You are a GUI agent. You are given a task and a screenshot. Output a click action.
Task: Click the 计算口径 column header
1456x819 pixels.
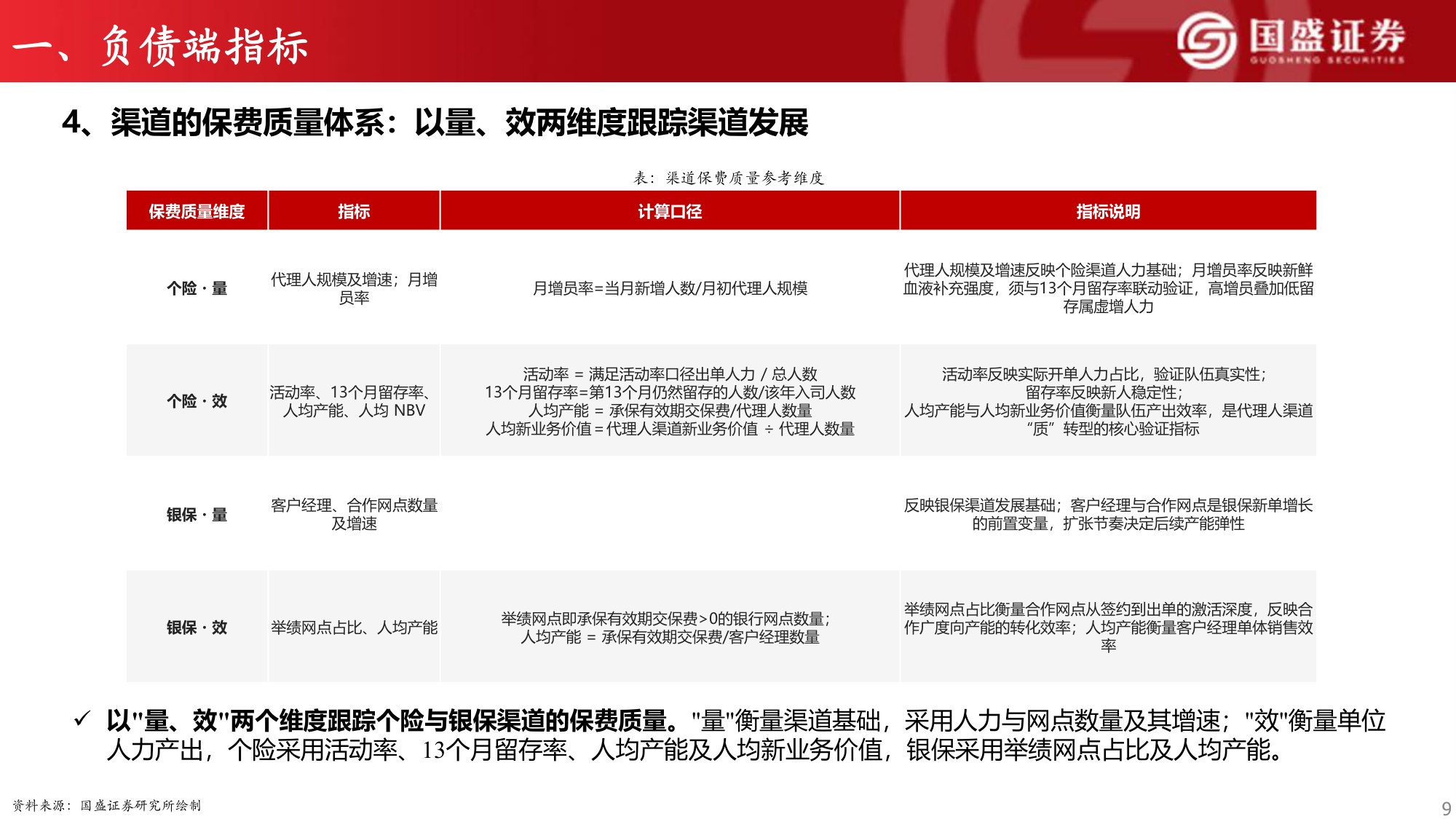coord(670,211)
